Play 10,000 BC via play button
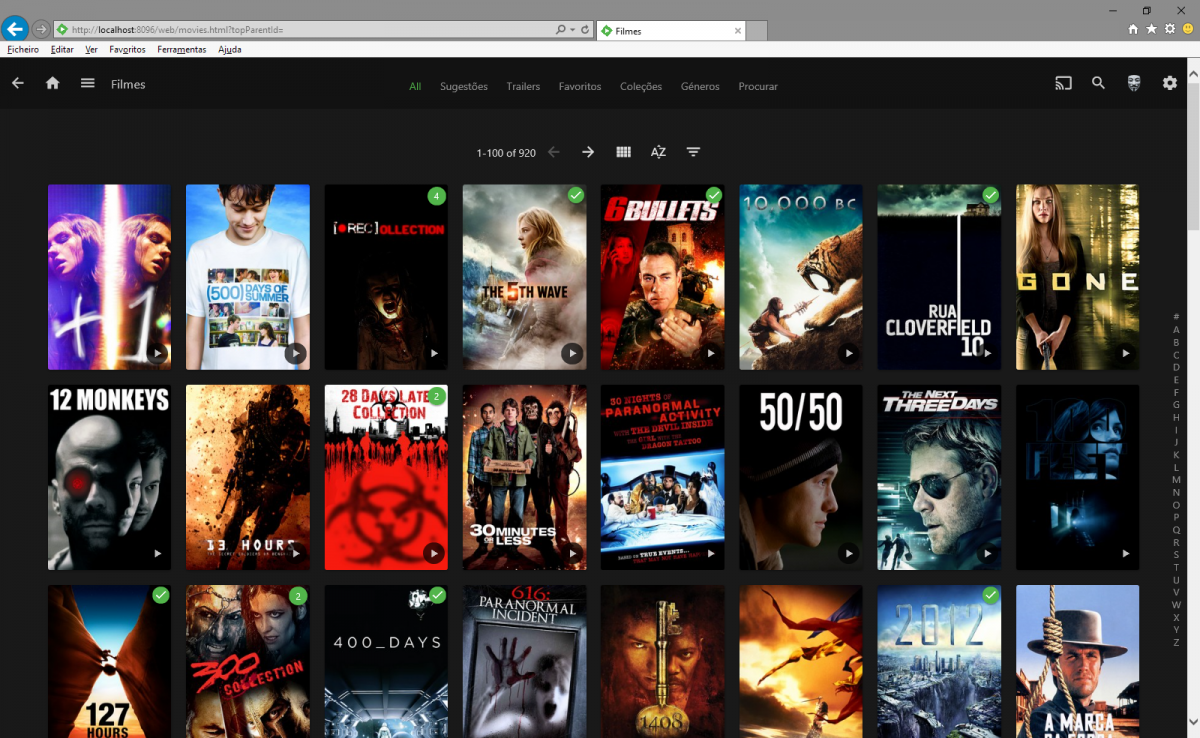The image size is (1200, 738). [x=848, y=353]
